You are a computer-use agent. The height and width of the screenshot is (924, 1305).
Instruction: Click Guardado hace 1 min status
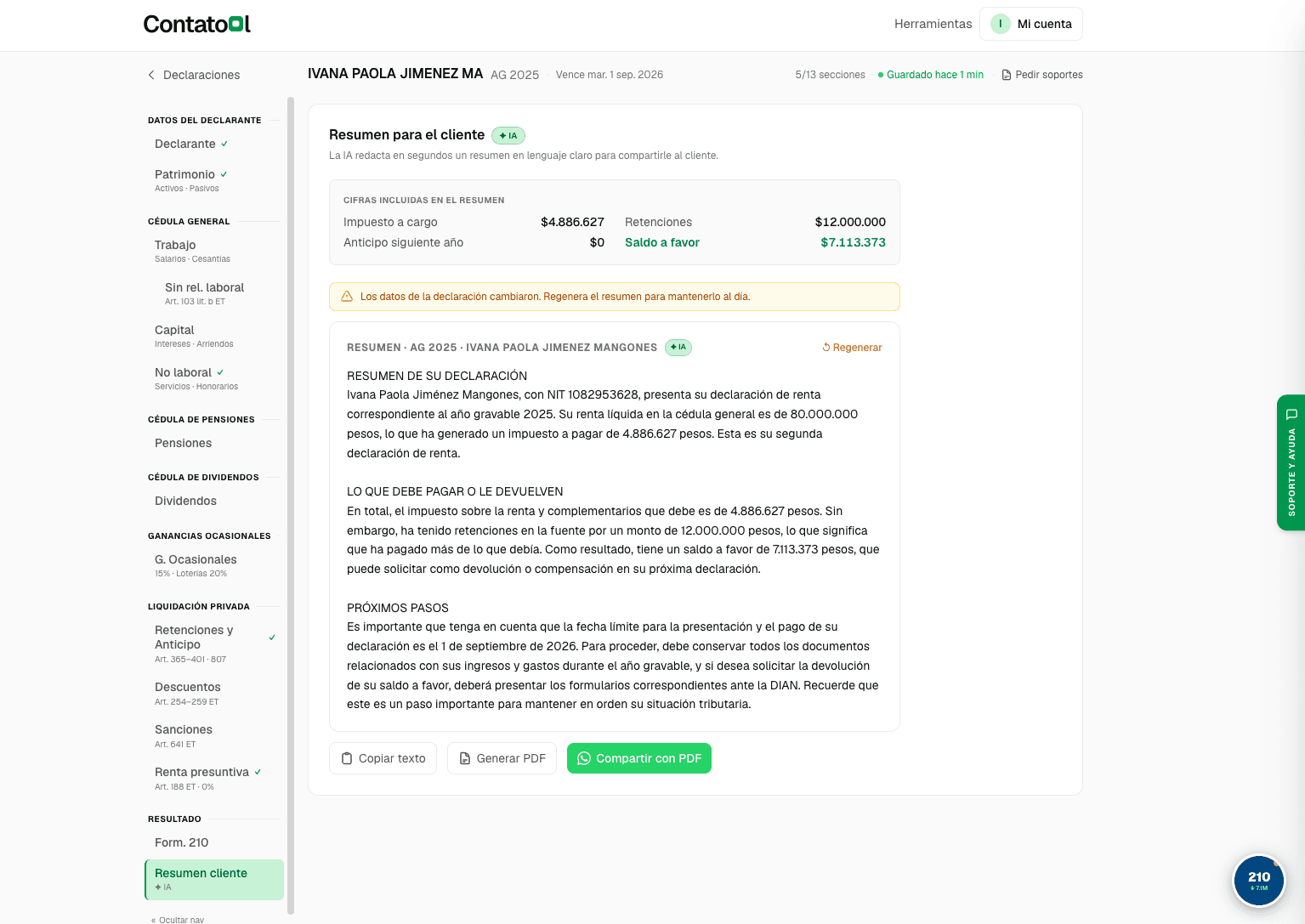[x=931, y=75]
